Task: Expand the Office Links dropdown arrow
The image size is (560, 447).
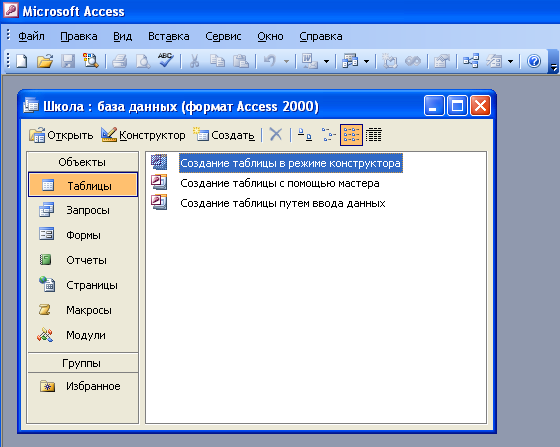Action: [x=326, y=61]
